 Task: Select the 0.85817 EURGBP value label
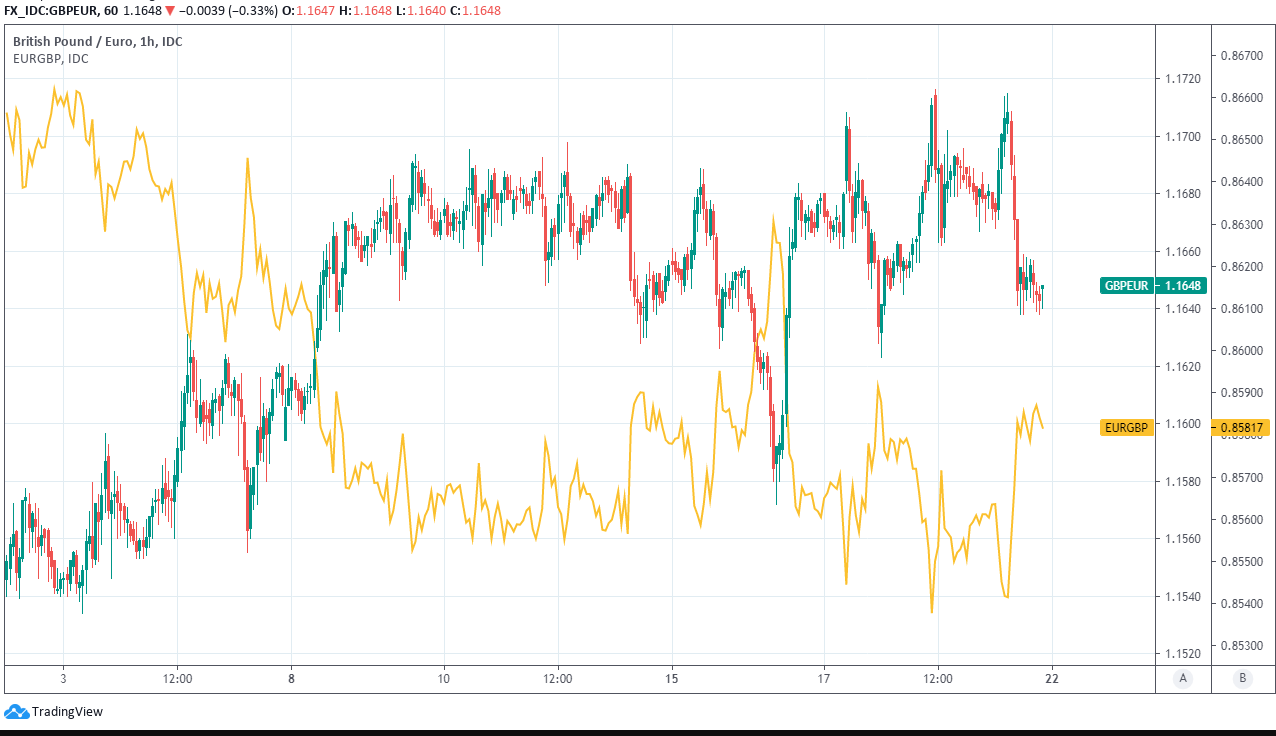point(1240,427)
